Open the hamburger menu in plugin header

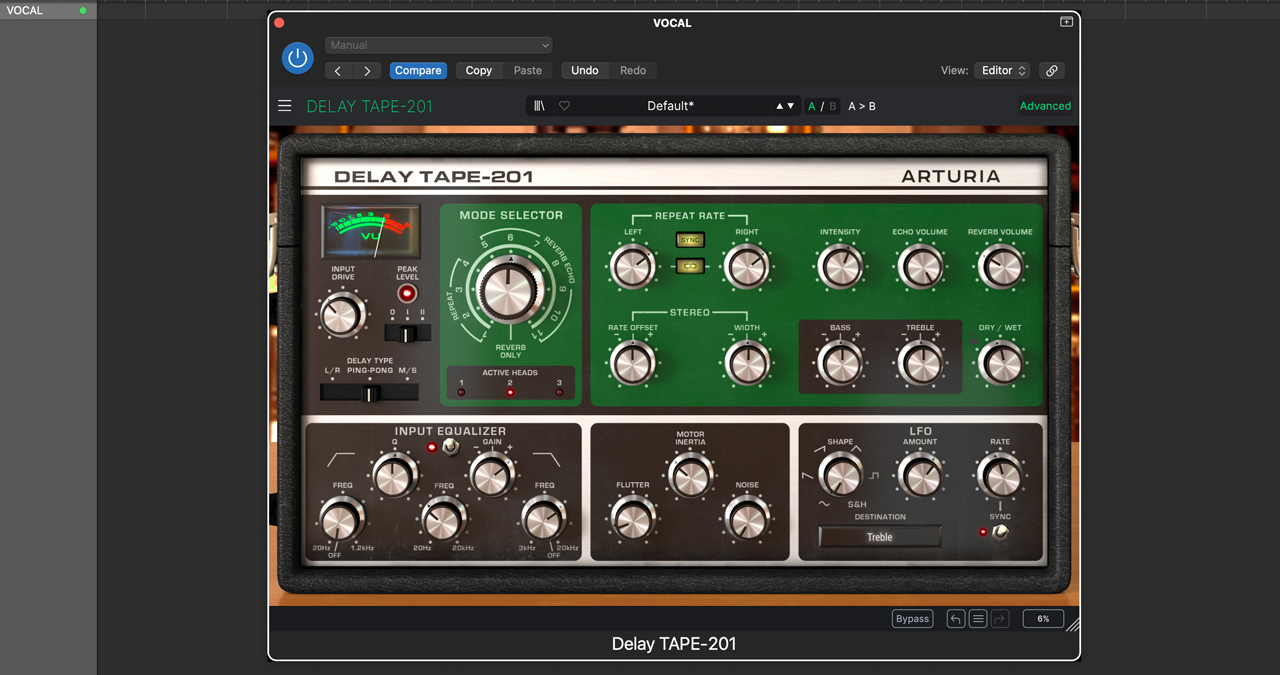pyautogui.click(x=285, y=106)
